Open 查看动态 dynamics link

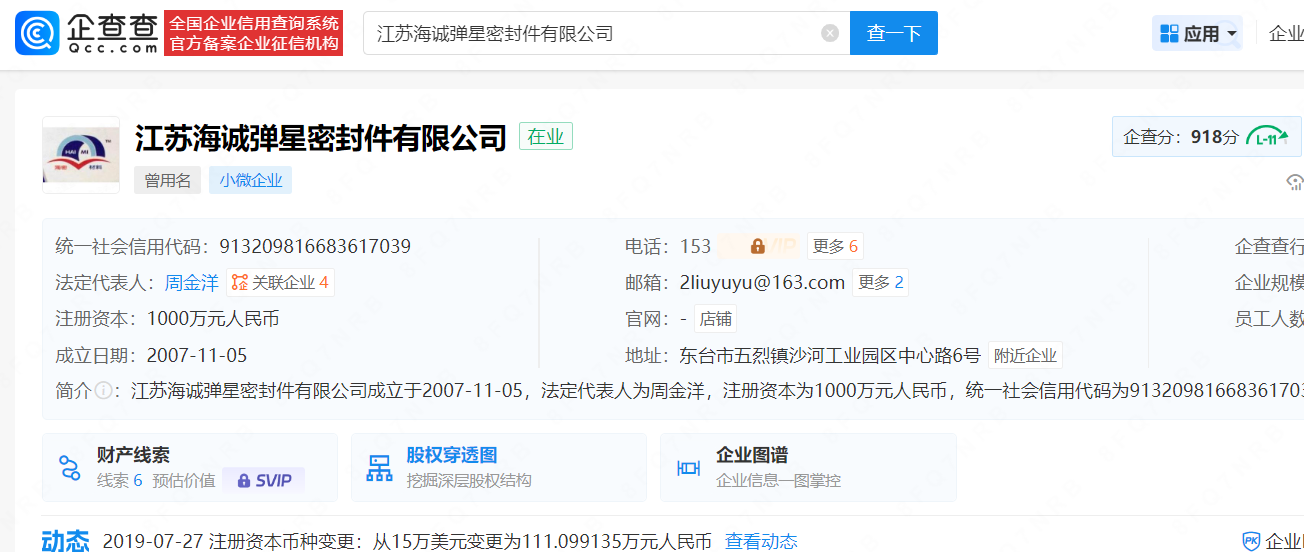[761, 541]
